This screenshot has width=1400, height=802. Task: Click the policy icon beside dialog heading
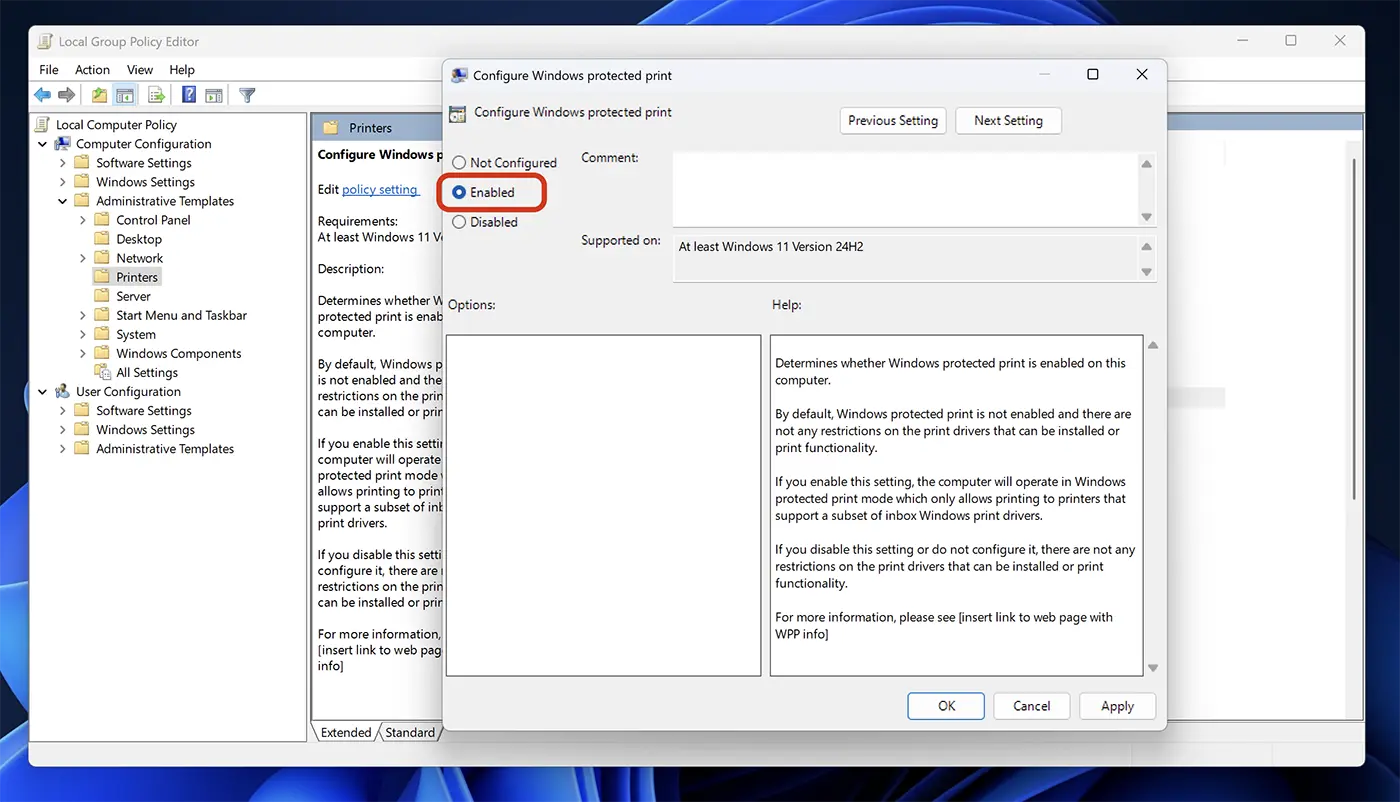pyautogui.click(x=457, y=113)
